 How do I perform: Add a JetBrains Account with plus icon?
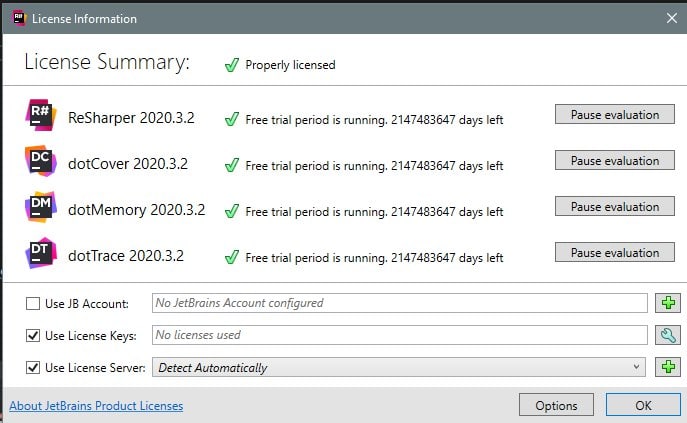(668, 303)
